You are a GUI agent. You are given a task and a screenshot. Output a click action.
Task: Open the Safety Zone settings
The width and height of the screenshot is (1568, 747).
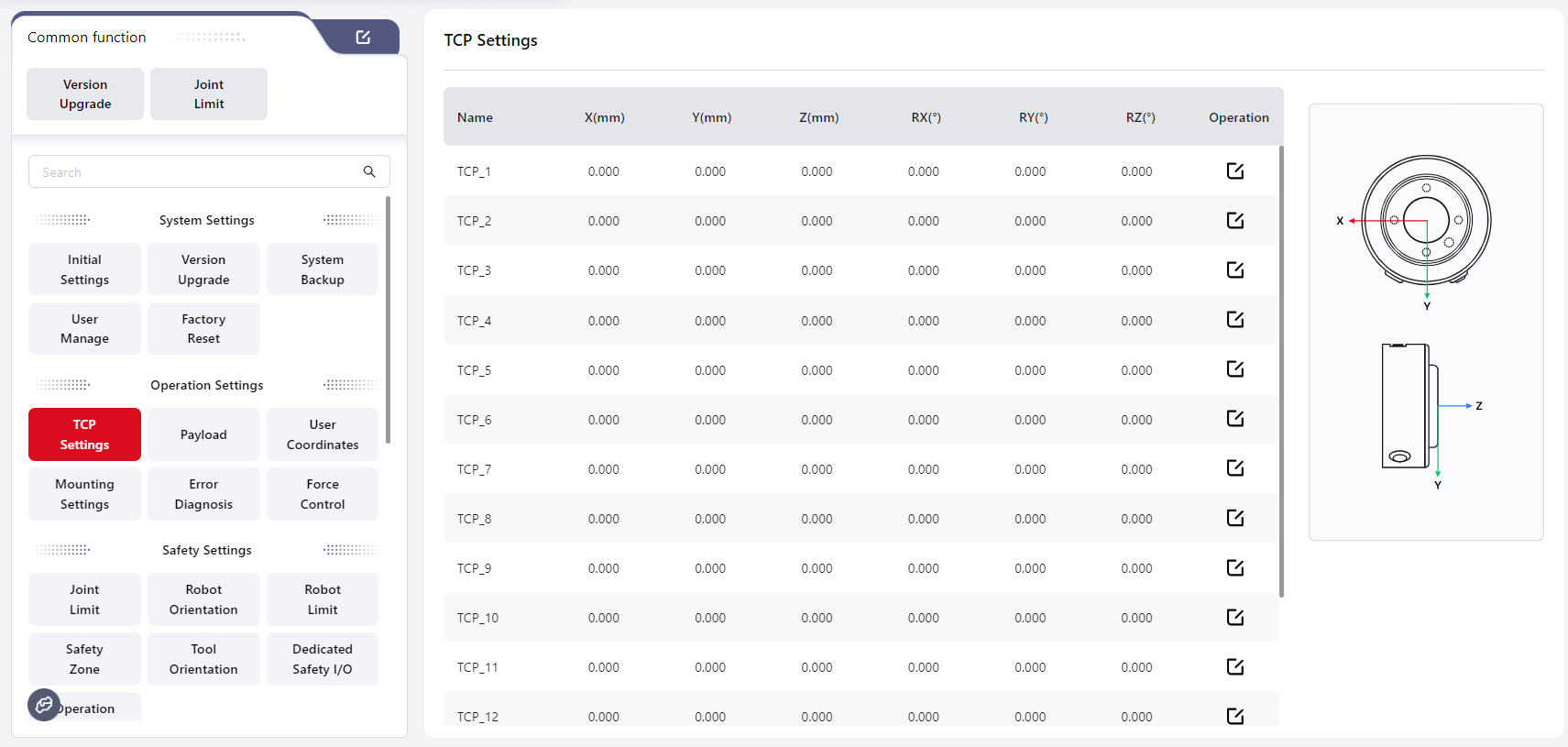pos(84,659)
